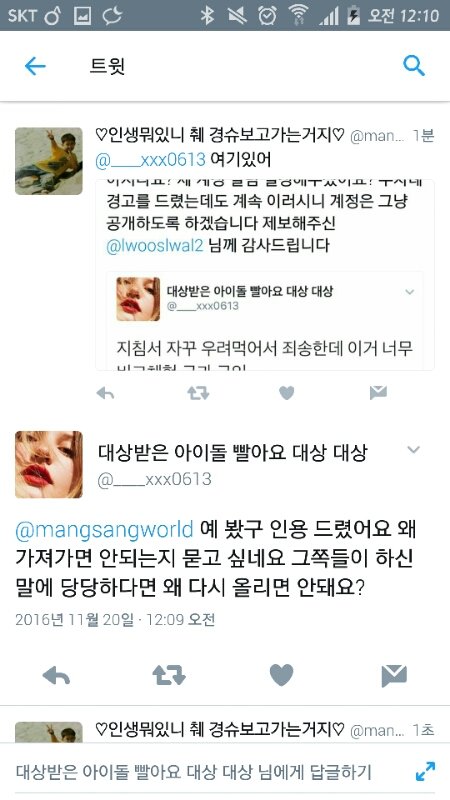Like the main tweet with large heart
This screenshot has width=450, height=800.
coord(282,675)
